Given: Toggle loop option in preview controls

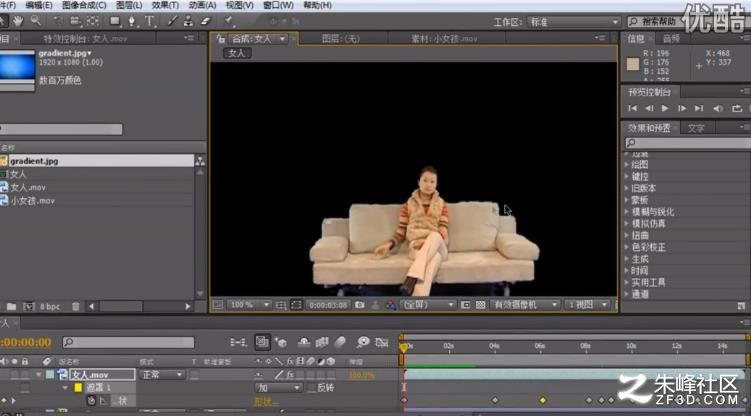Looking at the screenshot, I should (x=737, y=109).
